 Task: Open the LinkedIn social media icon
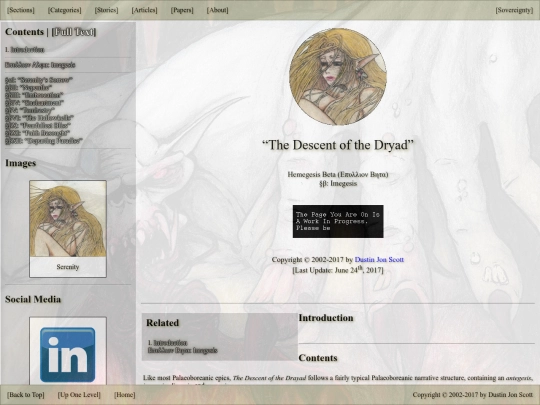pyautogui.click(x=68, y=354)
